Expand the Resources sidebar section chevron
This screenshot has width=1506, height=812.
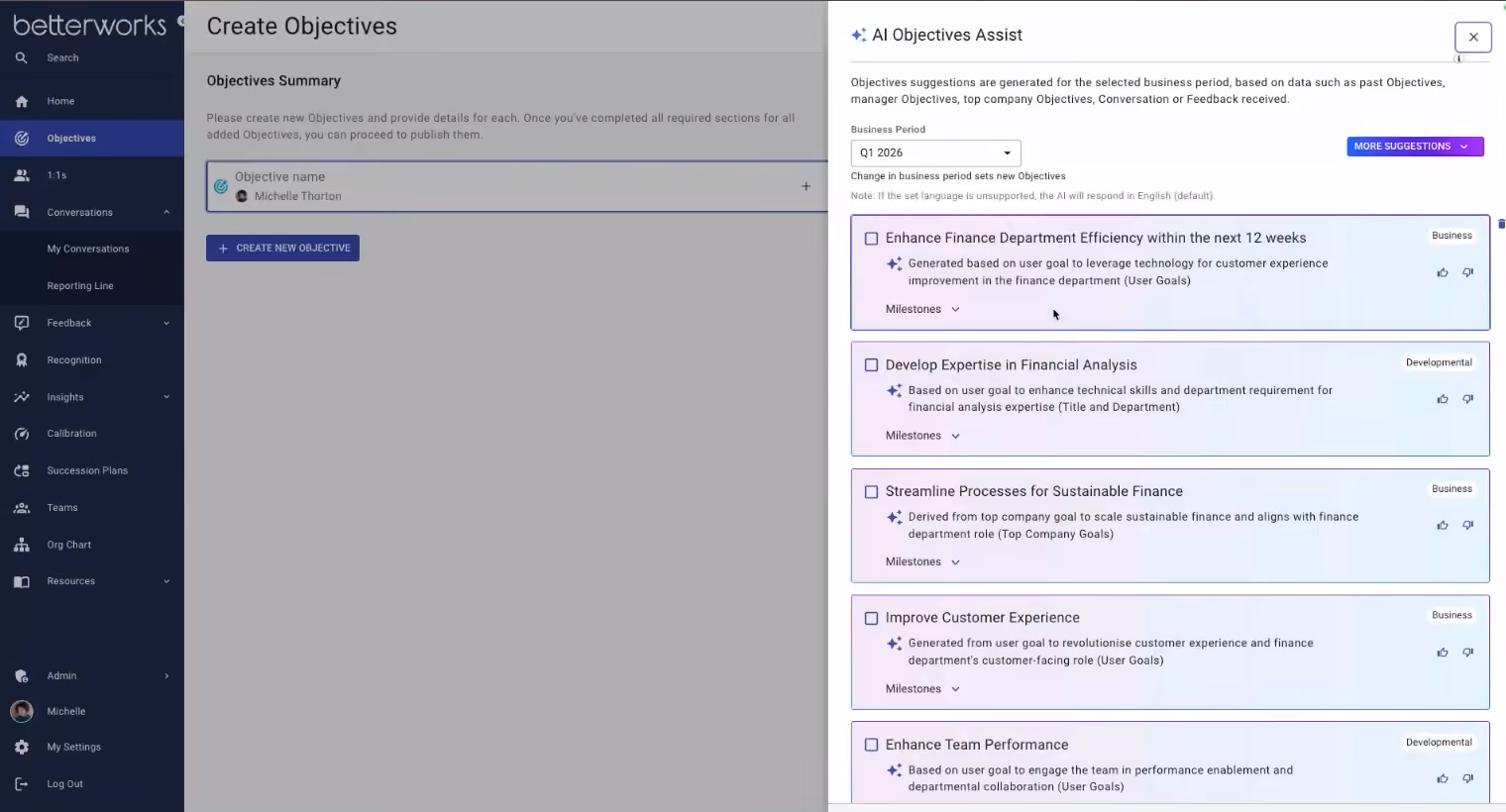click(166, 581)
